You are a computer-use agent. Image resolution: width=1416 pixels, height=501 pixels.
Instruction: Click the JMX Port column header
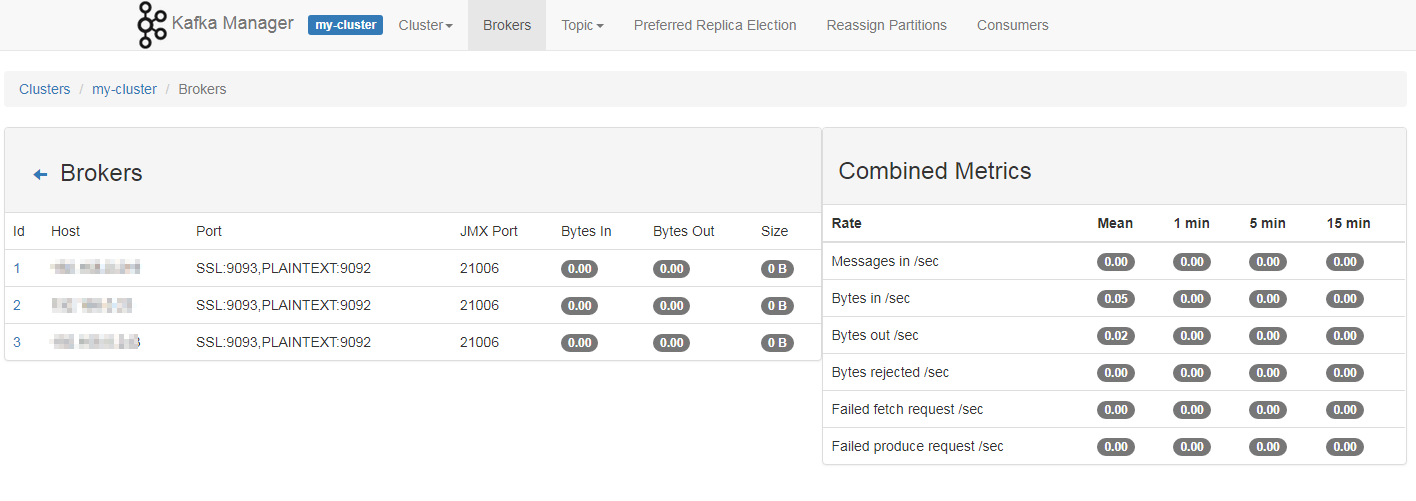point(489,231)
